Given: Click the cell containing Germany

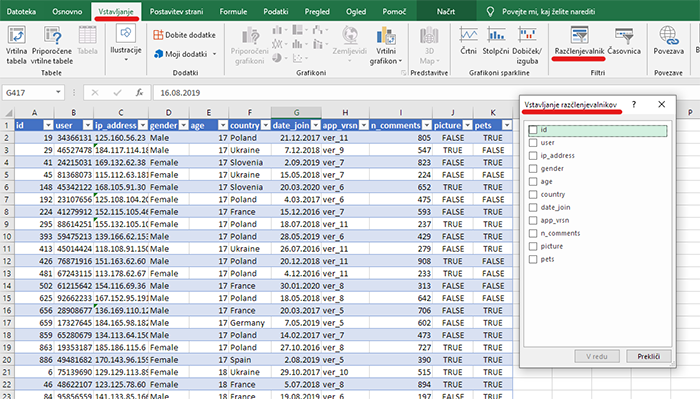Looking at the screenshot, I should tap(250, 323).
